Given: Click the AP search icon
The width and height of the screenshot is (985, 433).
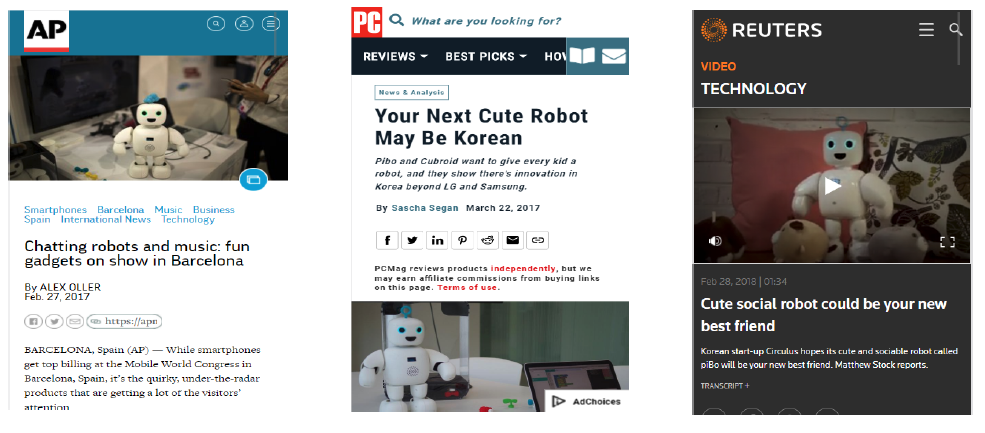Looking at the screenshot, I should 215,24.
